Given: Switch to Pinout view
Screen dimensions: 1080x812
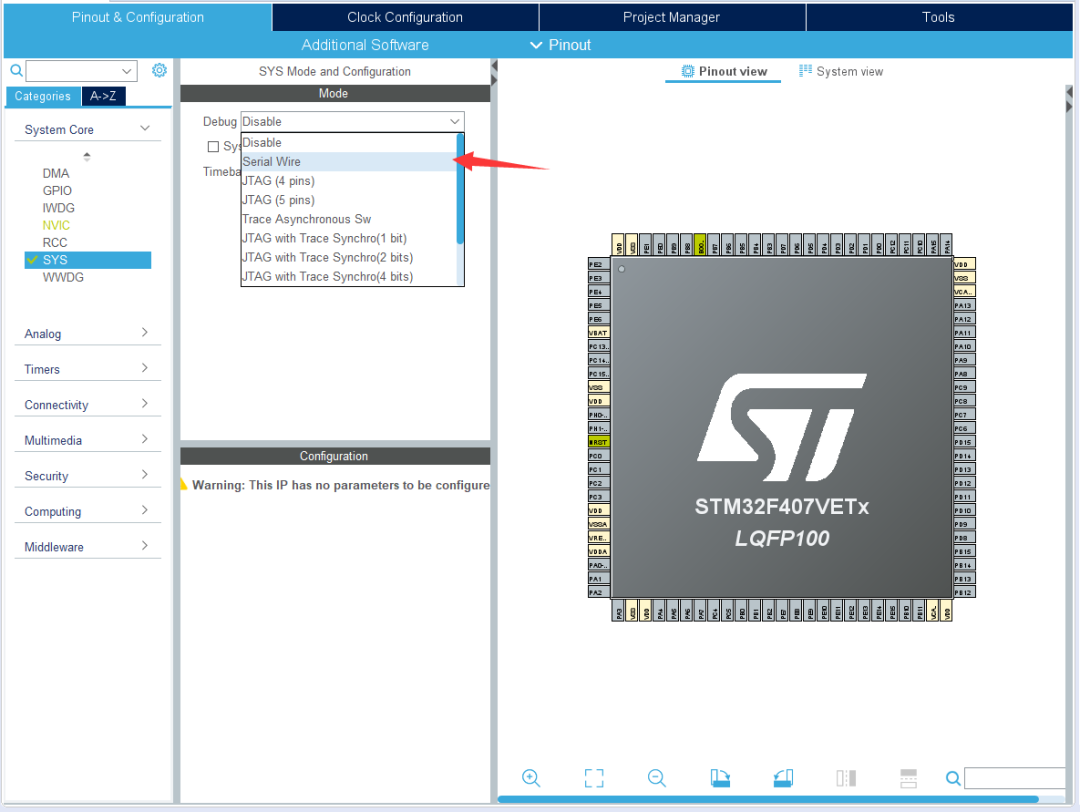Looking at the screenshot, I should 724,72.
